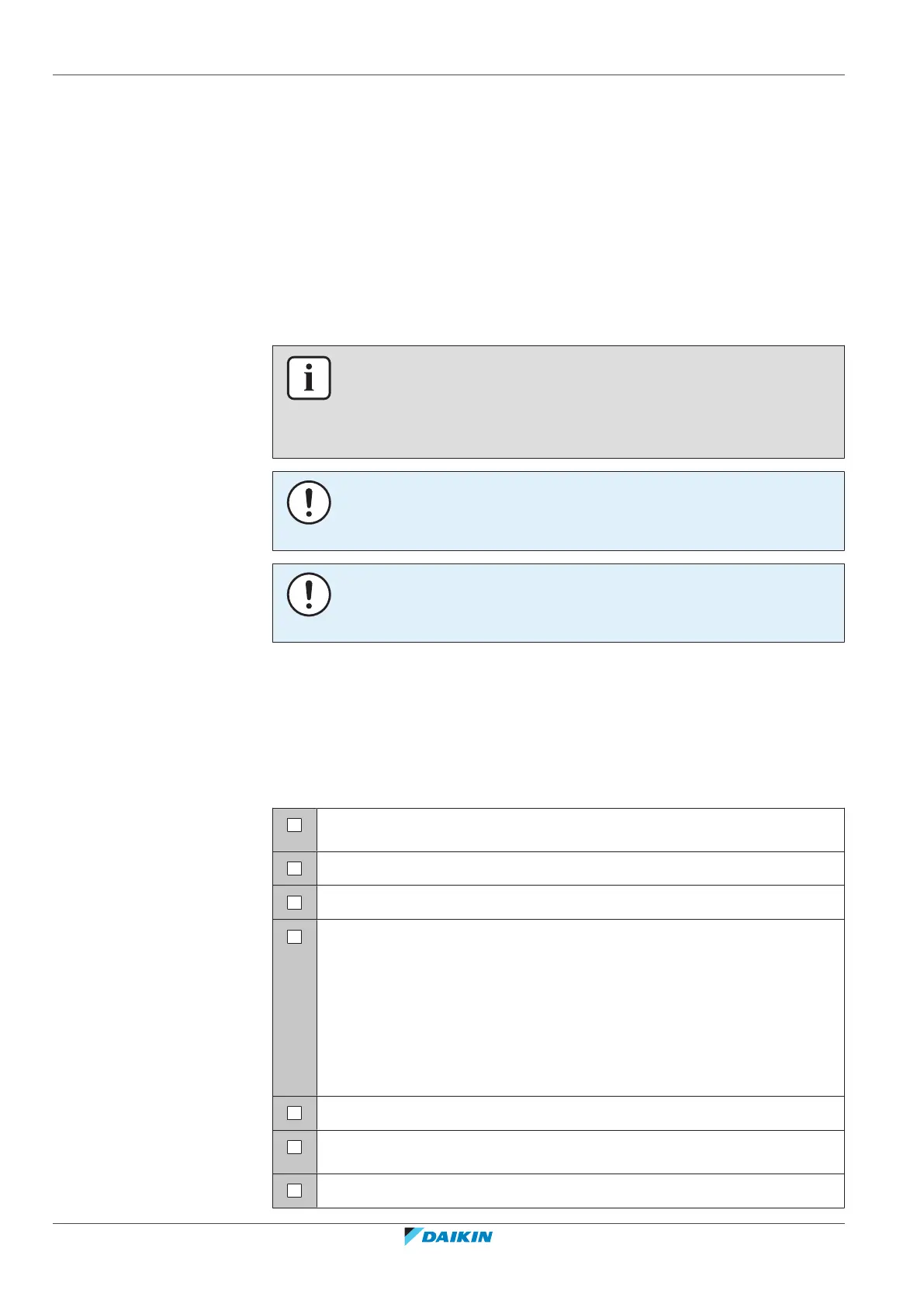This screenshot has width=924, height=1307.
Task: Click the tallest empty checklist description cell
Action: click(580, 1007)
